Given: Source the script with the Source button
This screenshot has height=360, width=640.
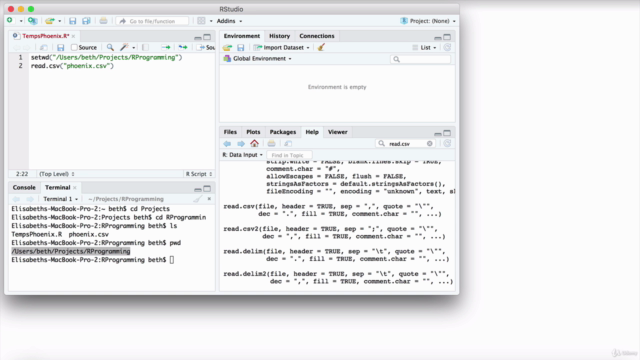Looking at the screenshot, I should [x=206, y=47].
